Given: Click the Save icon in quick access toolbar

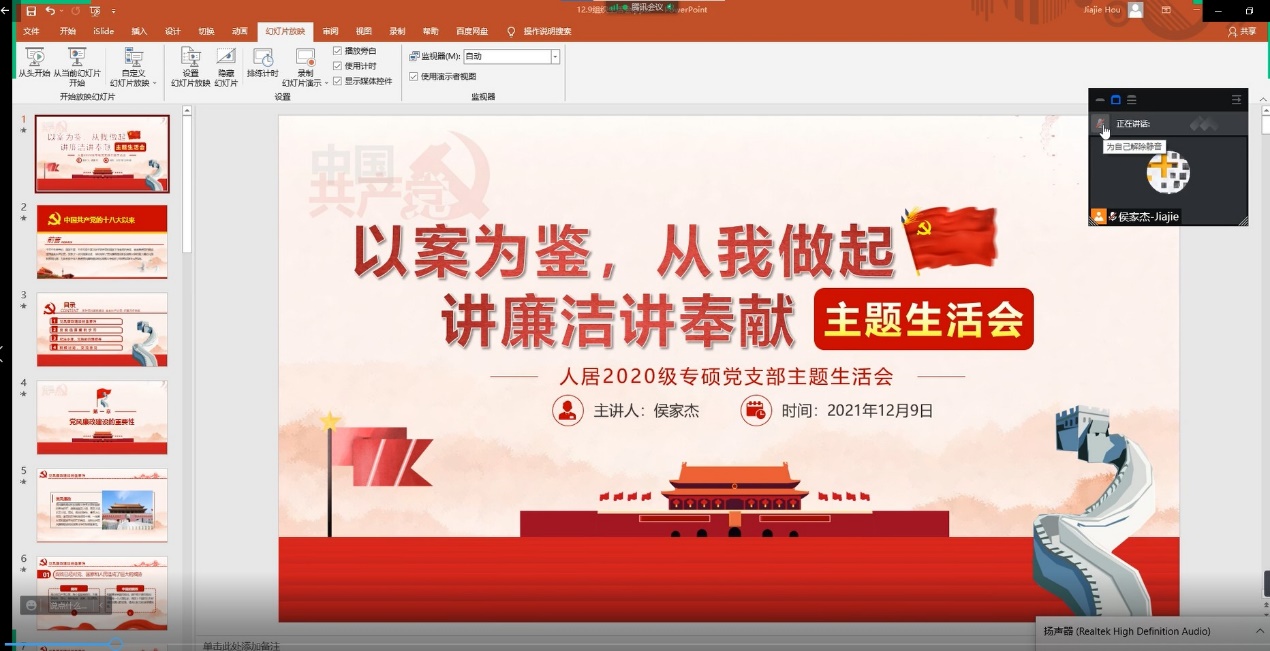Looking at the screenshot, I should coord(31,11).
